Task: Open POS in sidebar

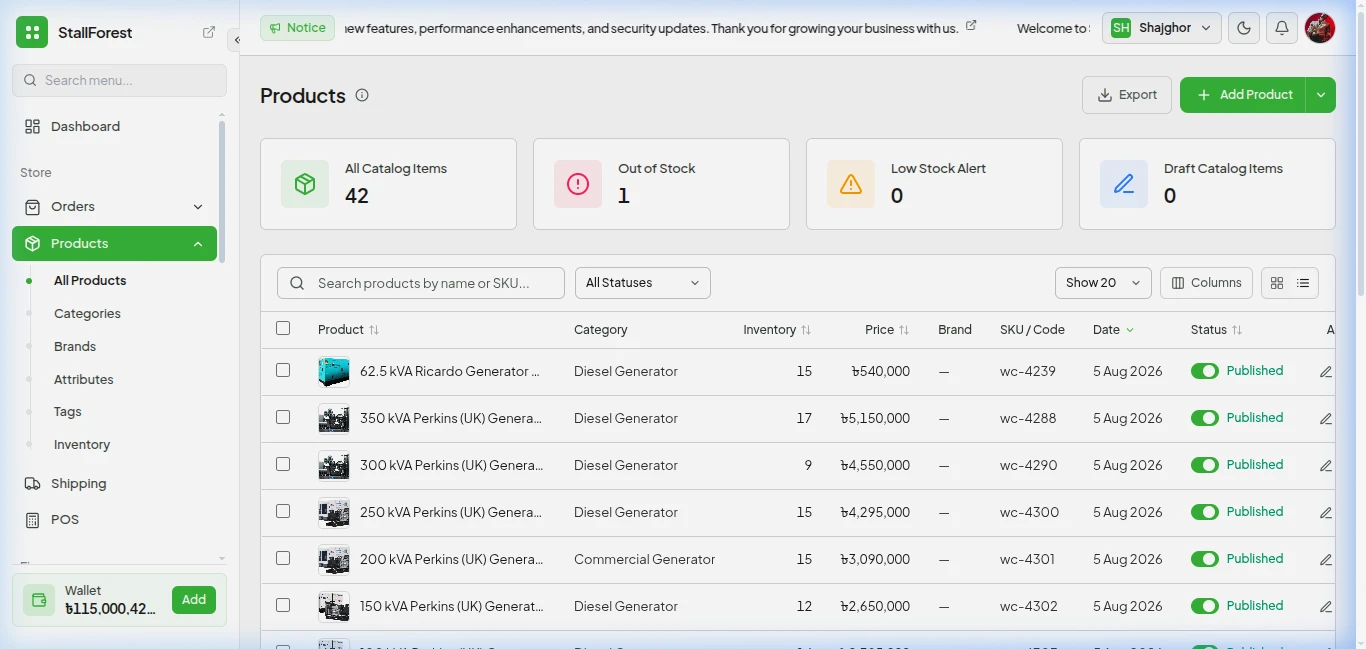Action: tap(114, 520)
